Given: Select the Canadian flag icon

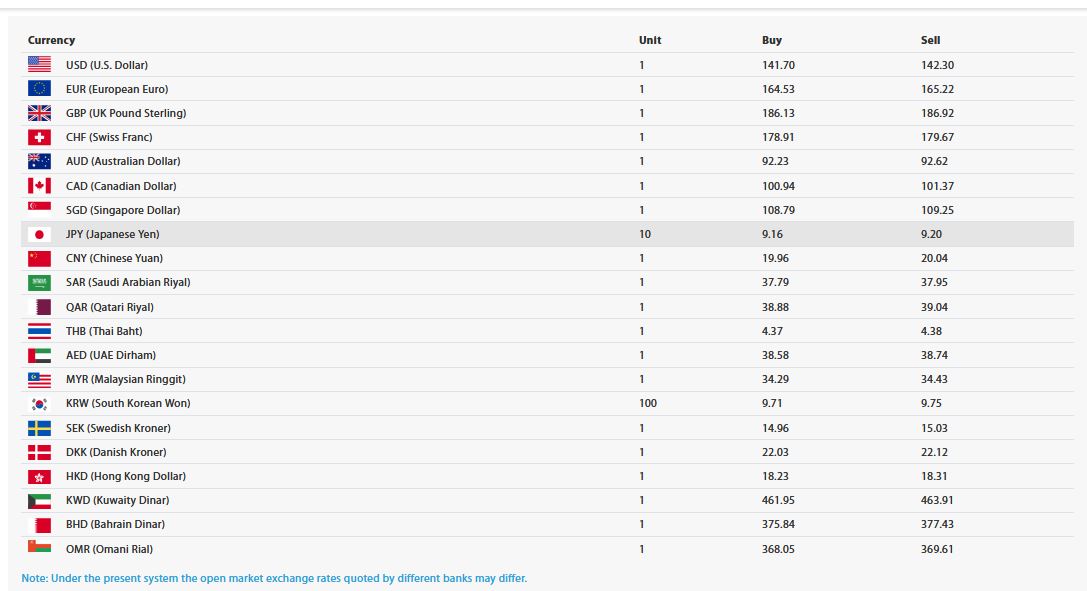Looking at the screenshot, I should click(39, 186).
